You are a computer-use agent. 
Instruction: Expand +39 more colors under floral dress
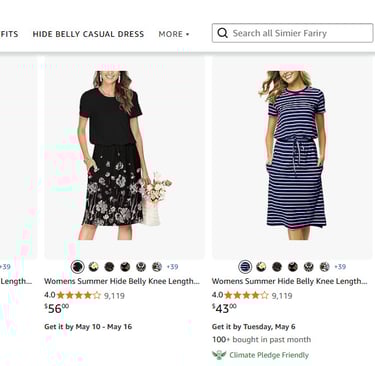[172, 267]
